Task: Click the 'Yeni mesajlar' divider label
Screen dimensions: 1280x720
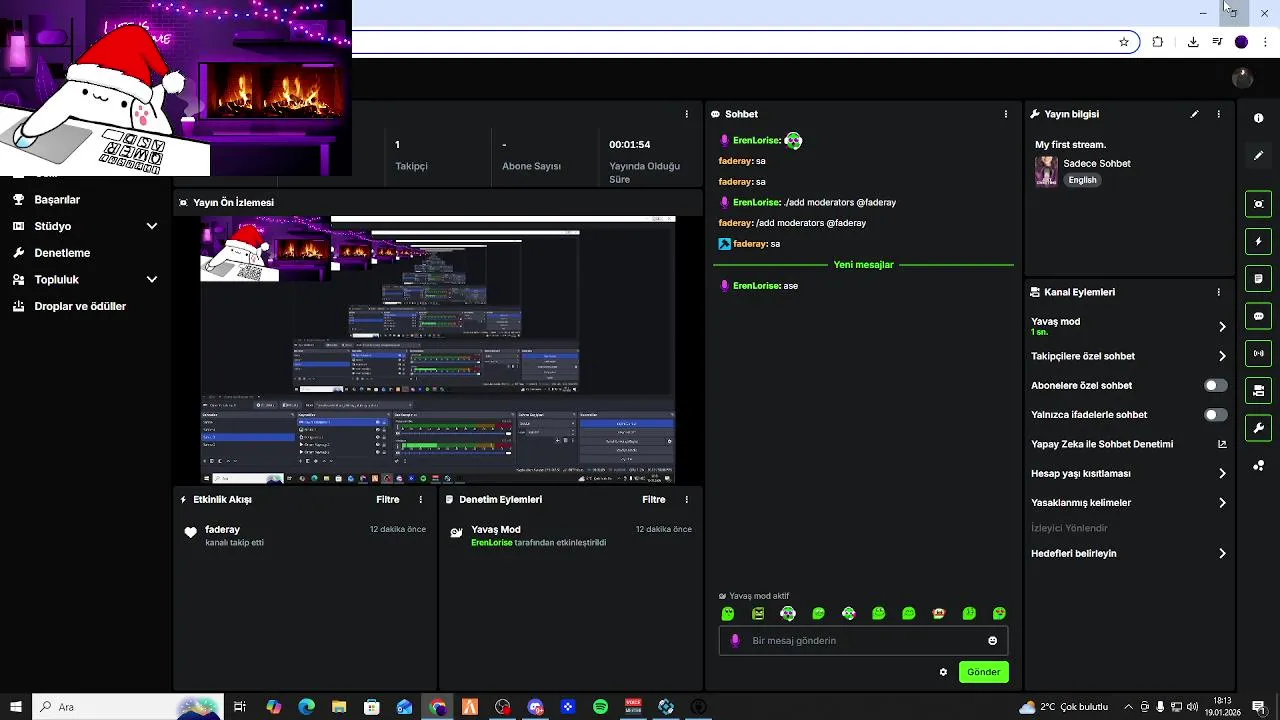Action: point(863,265)
